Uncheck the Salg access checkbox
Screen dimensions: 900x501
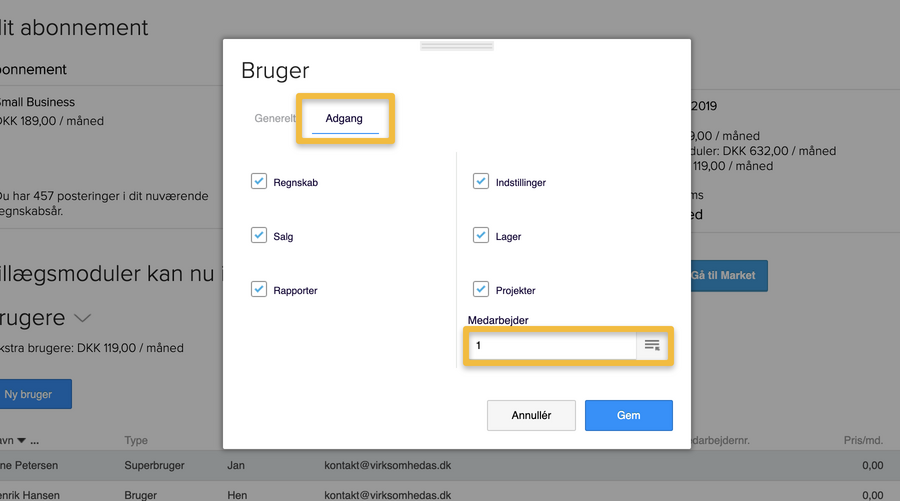[258, 236]
